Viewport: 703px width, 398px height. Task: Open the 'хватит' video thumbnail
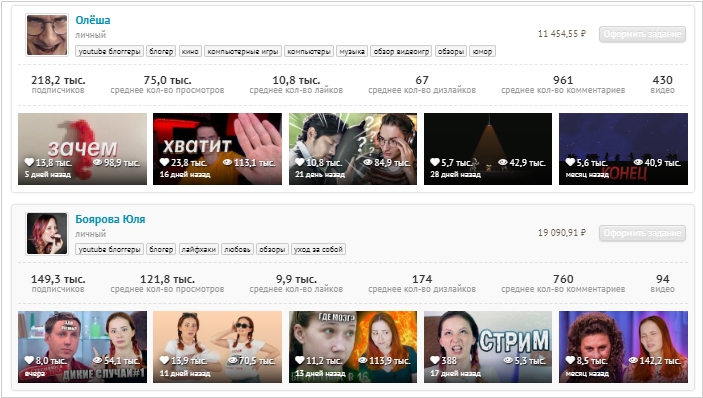pyautogui.click(x=217, y=149)
